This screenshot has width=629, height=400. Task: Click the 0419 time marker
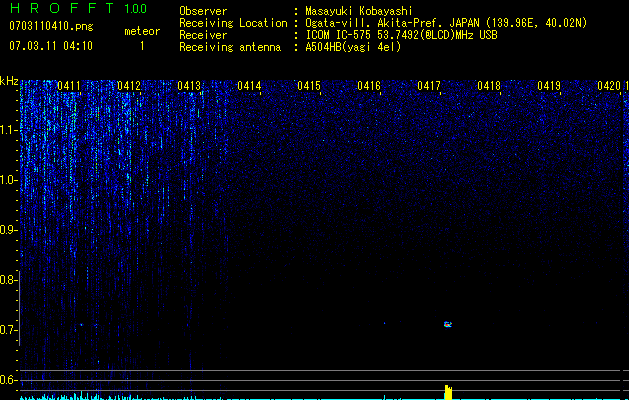point(549,86)
